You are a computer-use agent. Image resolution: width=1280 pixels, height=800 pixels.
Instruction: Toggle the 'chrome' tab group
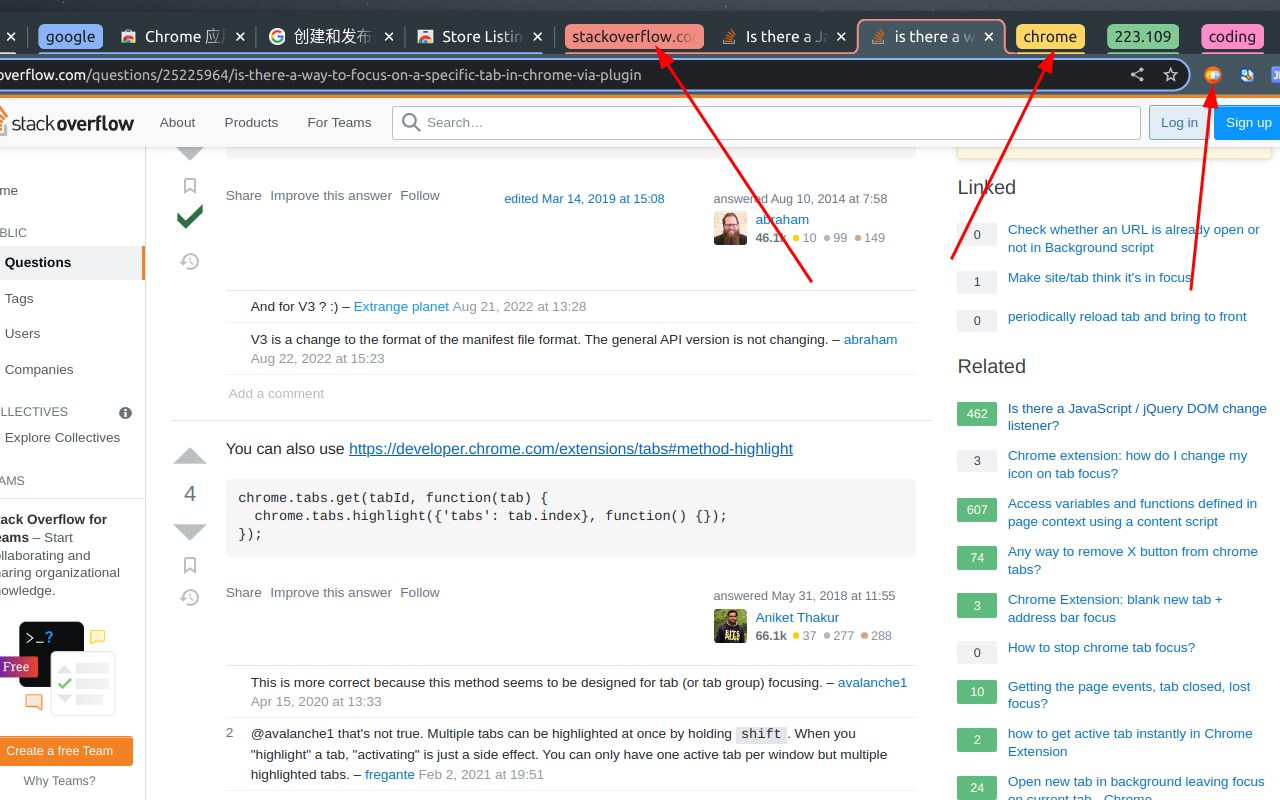[x=1050, y=37]
